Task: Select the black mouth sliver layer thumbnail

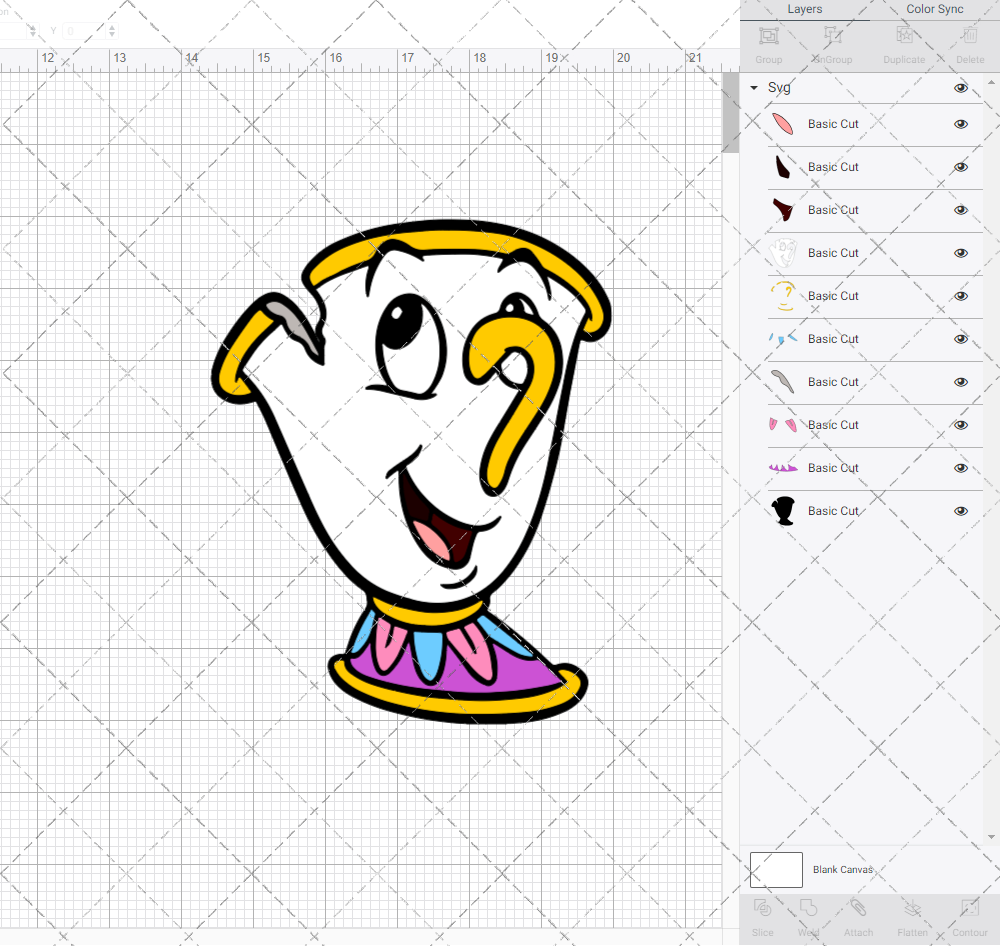Action: point(783,167)
